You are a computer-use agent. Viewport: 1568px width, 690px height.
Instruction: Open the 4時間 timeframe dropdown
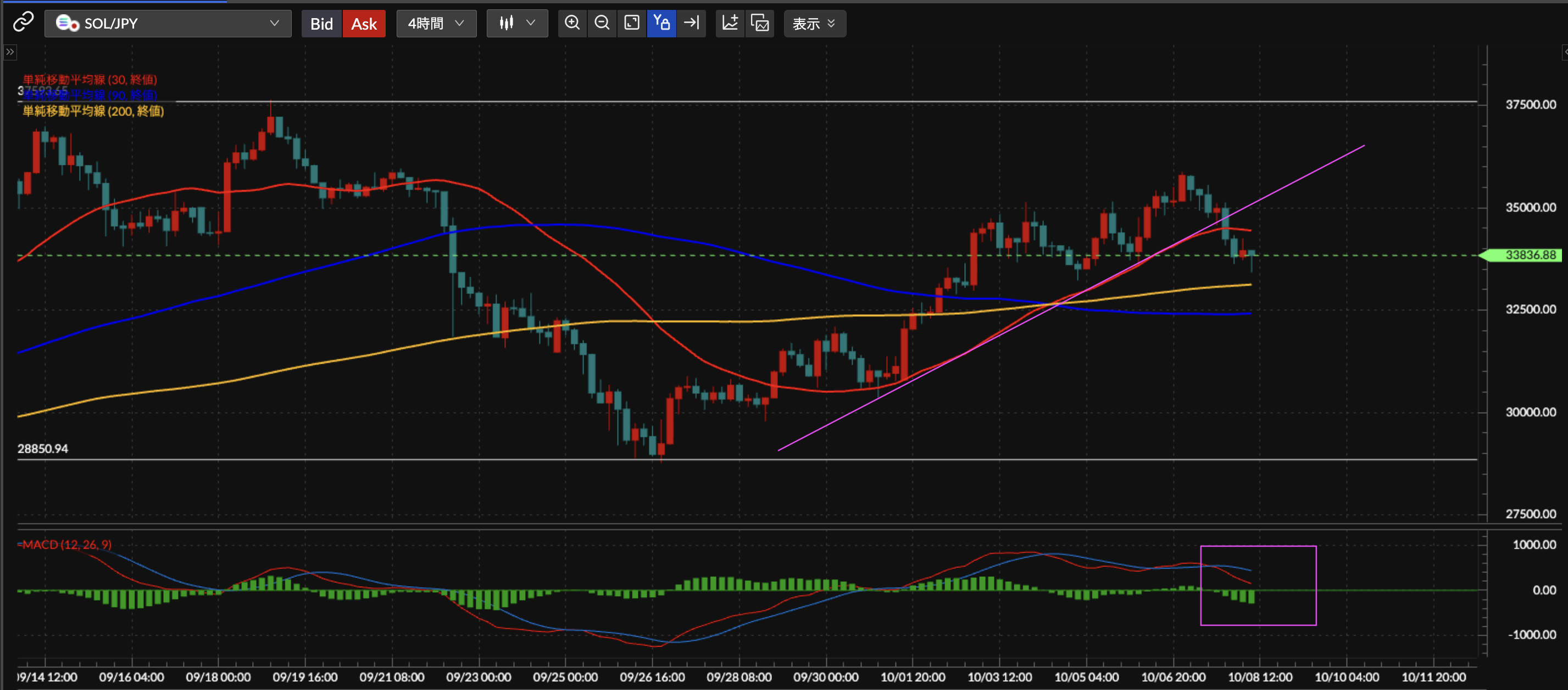coord(436,24)
